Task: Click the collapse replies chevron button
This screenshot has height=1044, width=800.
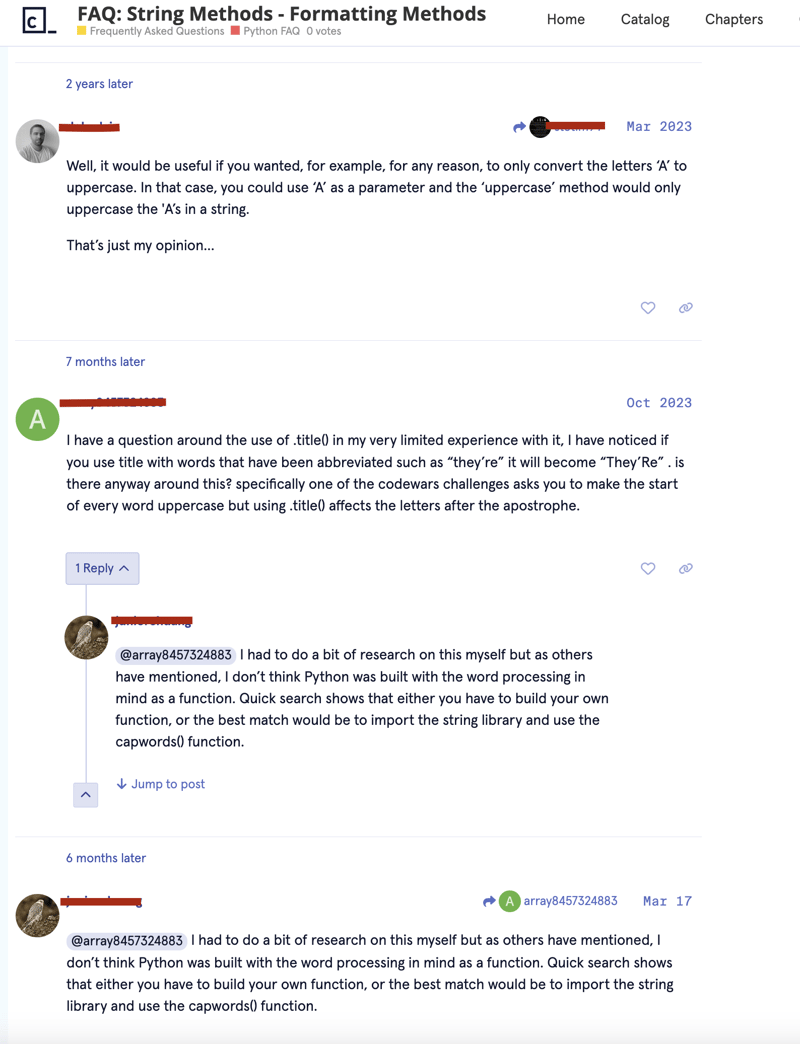Action: pos(86,794)
